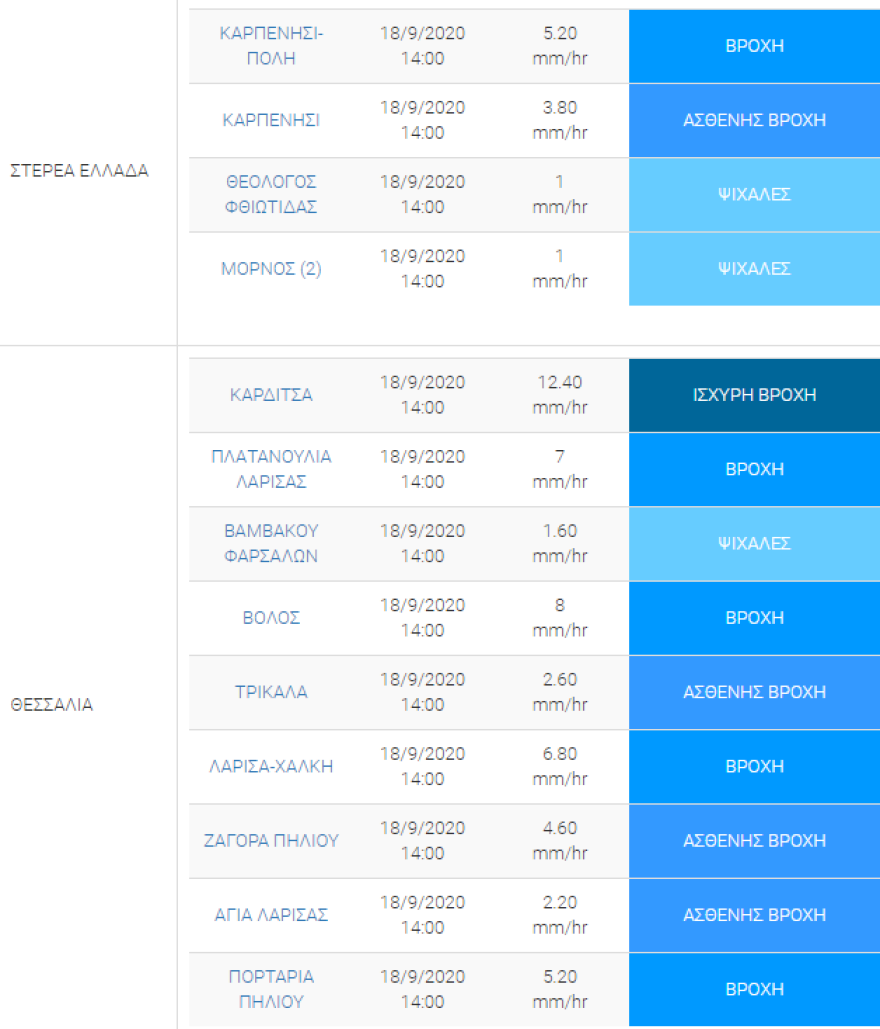Open the ΚΑΡΠΕΝΗΣΙ-ΠΟΛΗ station link

click(271, 46)
